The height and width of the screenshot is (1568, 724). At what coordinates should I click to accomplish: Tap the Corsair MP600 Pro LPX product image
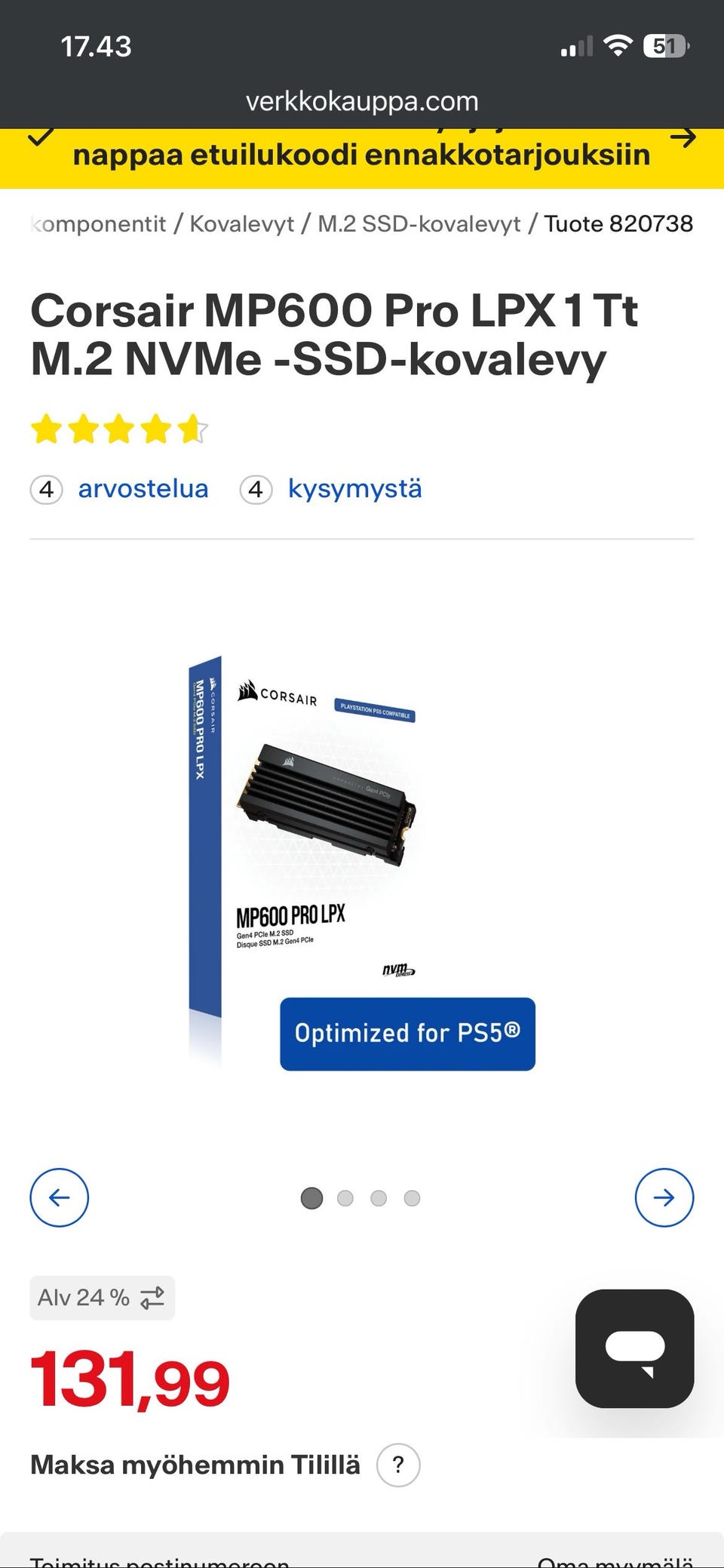[362, 864]
